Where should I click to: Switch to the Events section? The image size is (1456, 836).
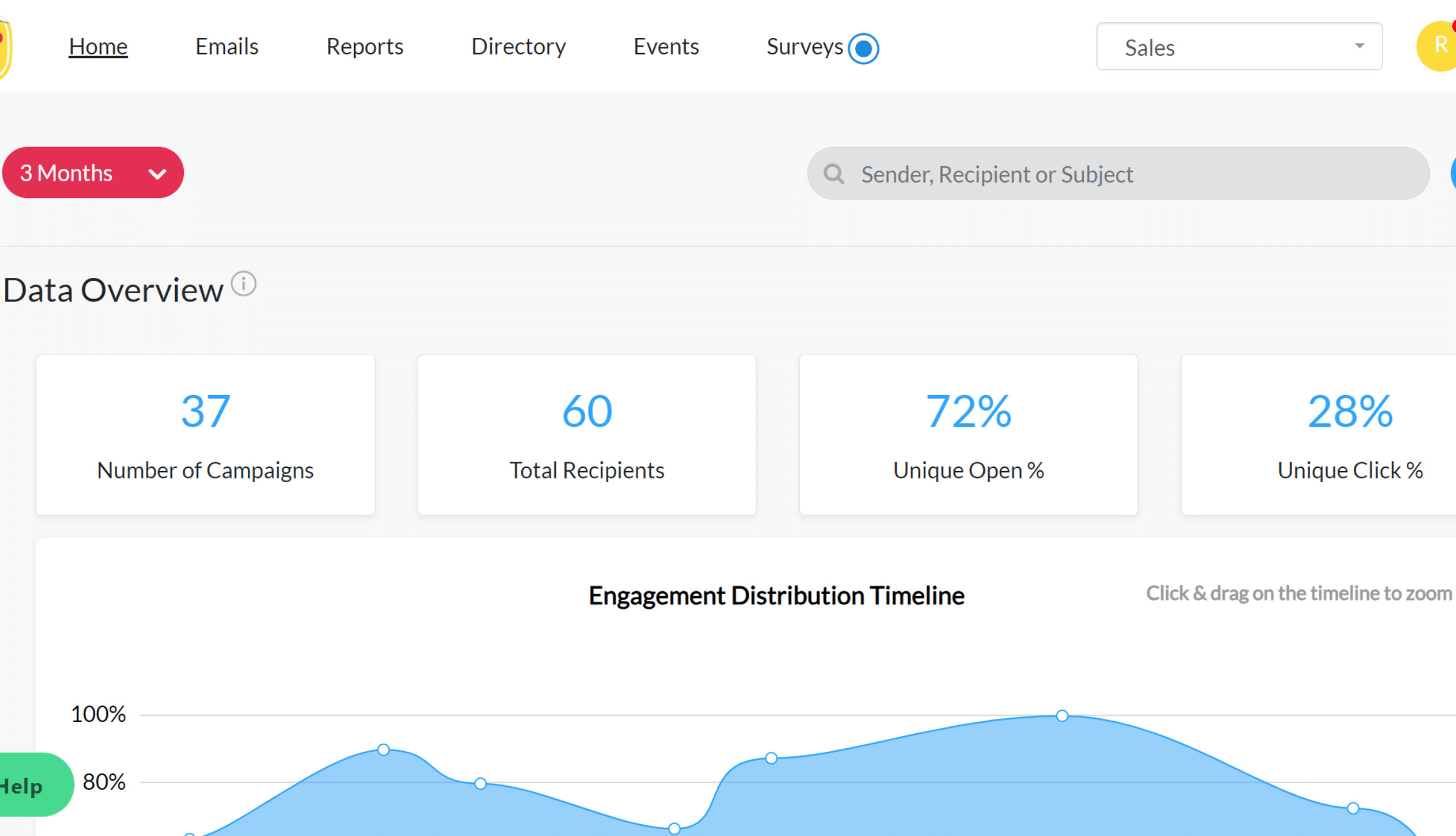click(x=666, y=47)
